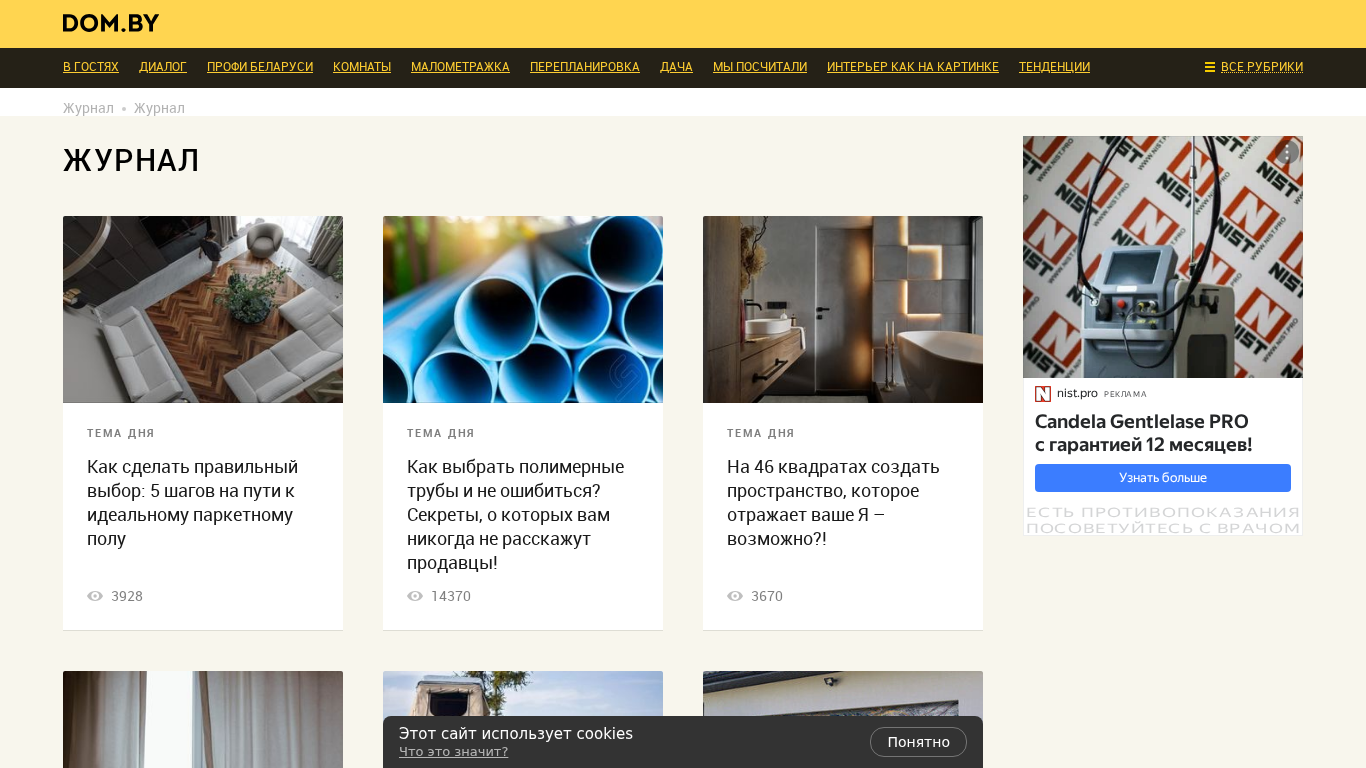
Task: Open the Все рубрики menu
Action: coord(1254,67)
